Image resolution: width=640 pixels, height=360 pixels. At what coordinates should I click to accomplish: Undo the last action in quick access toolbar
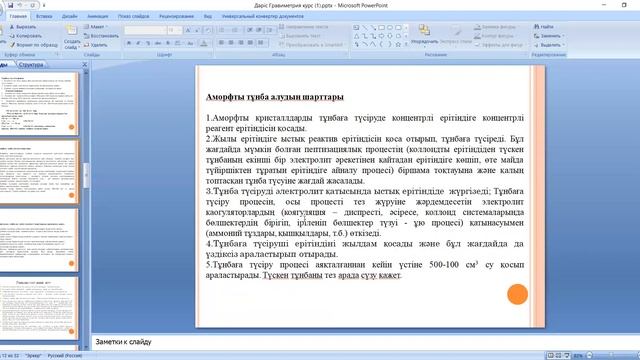point(20,5)
